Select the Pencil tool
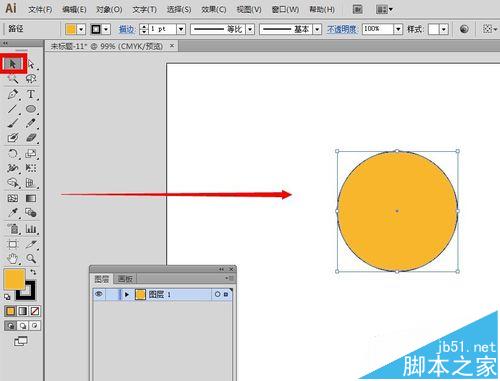Image resolution: width=500 pixels, height=381 pixels. (31, 123)
